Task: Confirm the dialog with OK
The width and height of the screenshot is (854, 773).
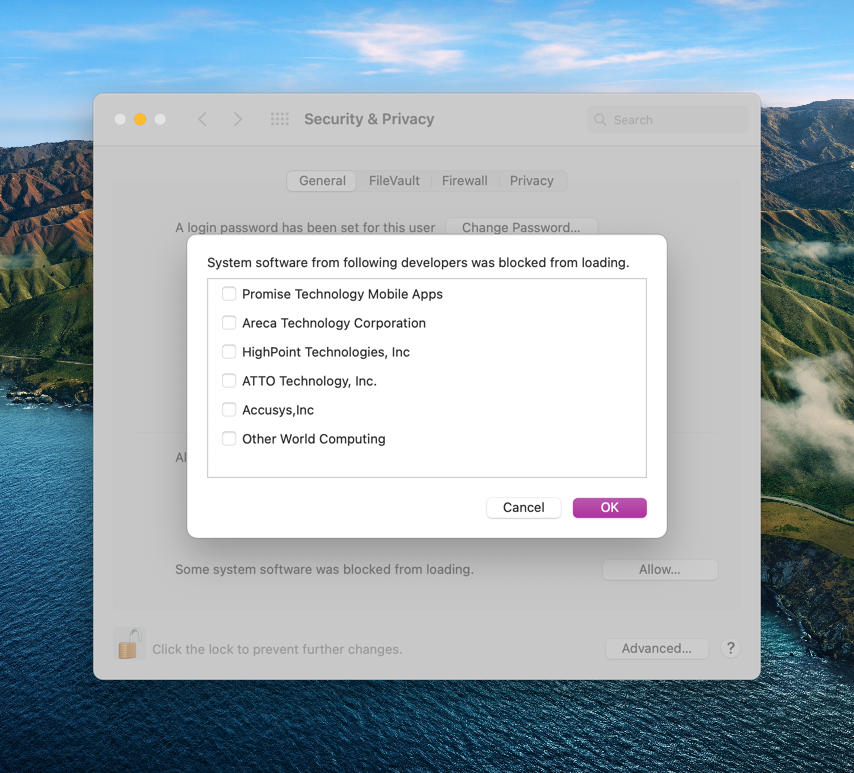Action: [609, 508]
